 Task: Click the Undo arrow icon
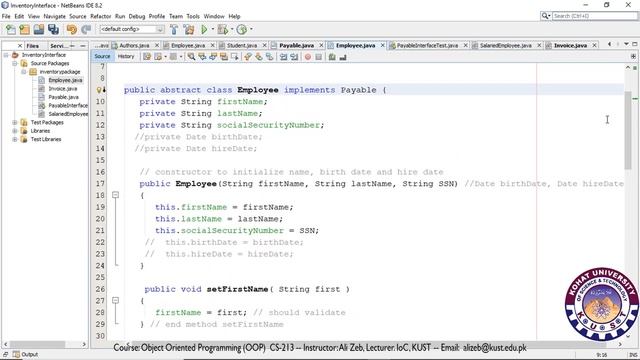[x=72, y=29]
